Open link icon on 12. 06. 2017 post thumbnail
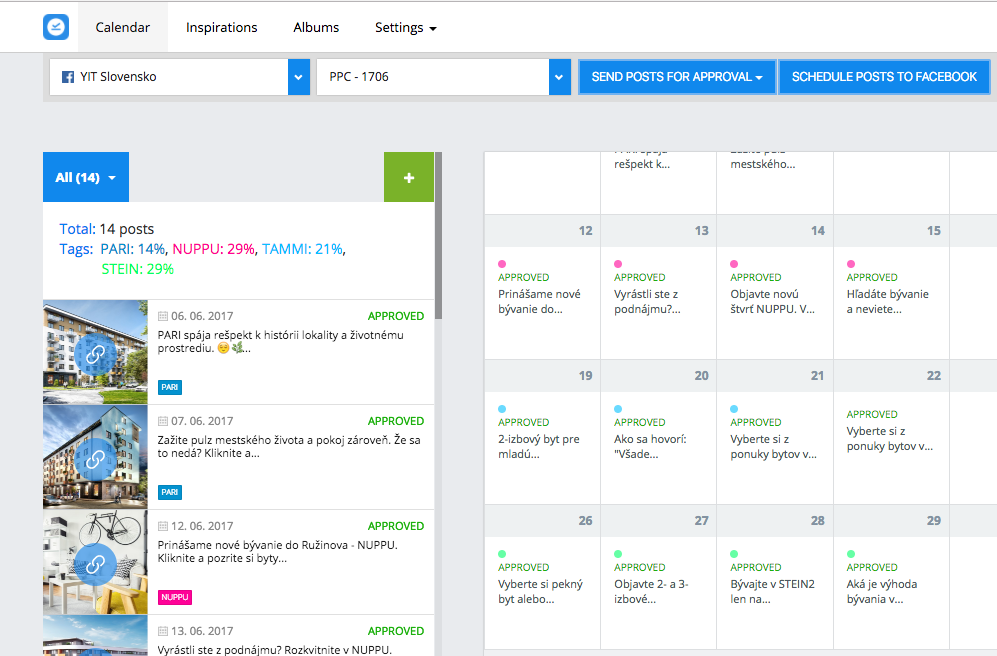 point(95,564)
